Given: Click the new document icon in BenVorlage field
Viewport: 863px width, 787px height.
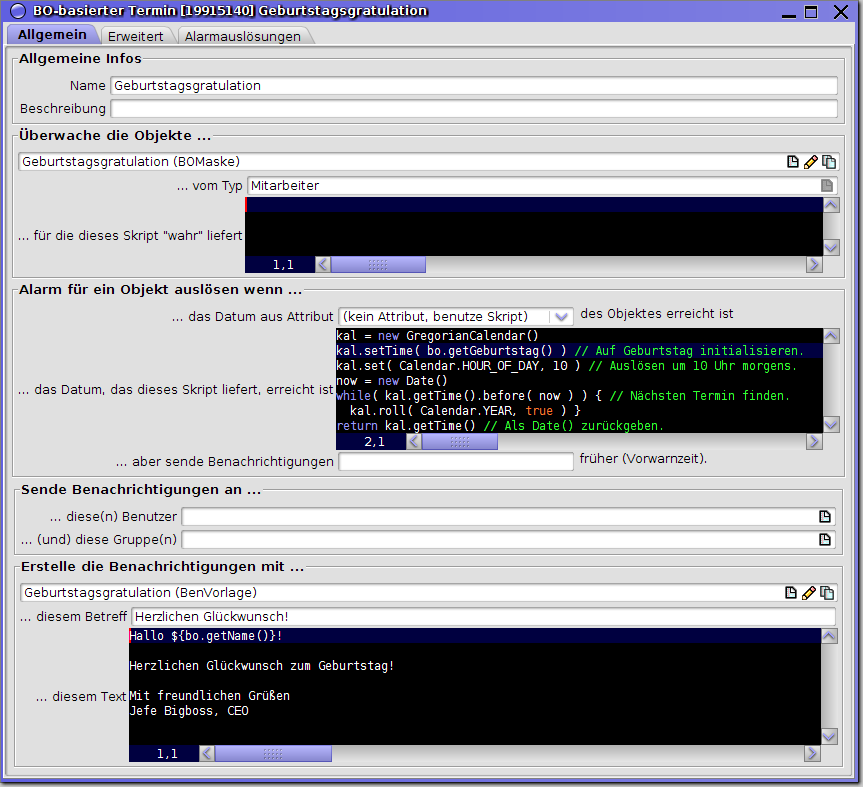Looking at the screenshot, I should point(793,593).
